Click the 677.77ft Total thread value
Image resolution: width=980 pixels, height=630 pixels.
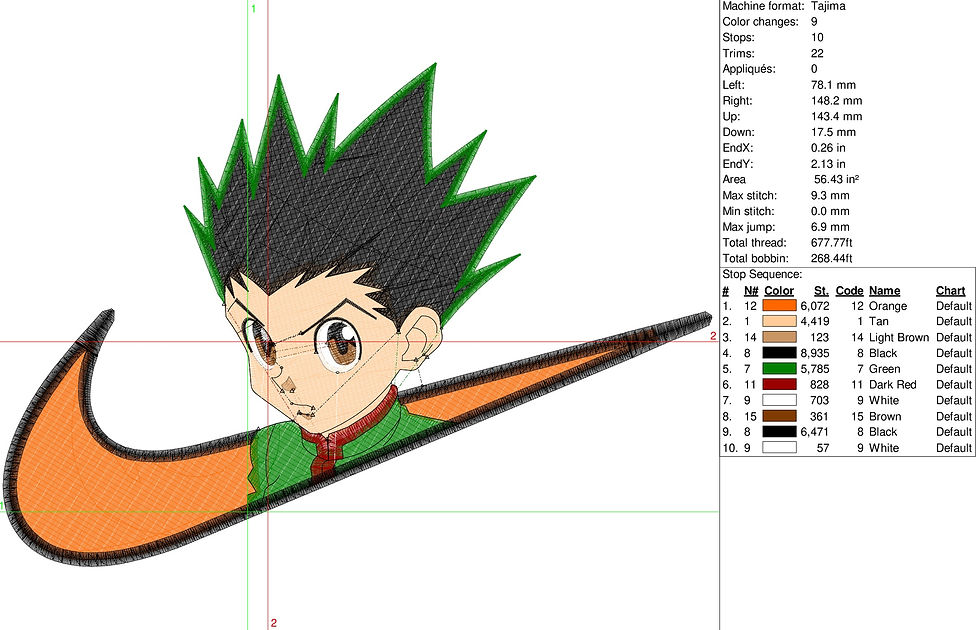tap(831, 242)
